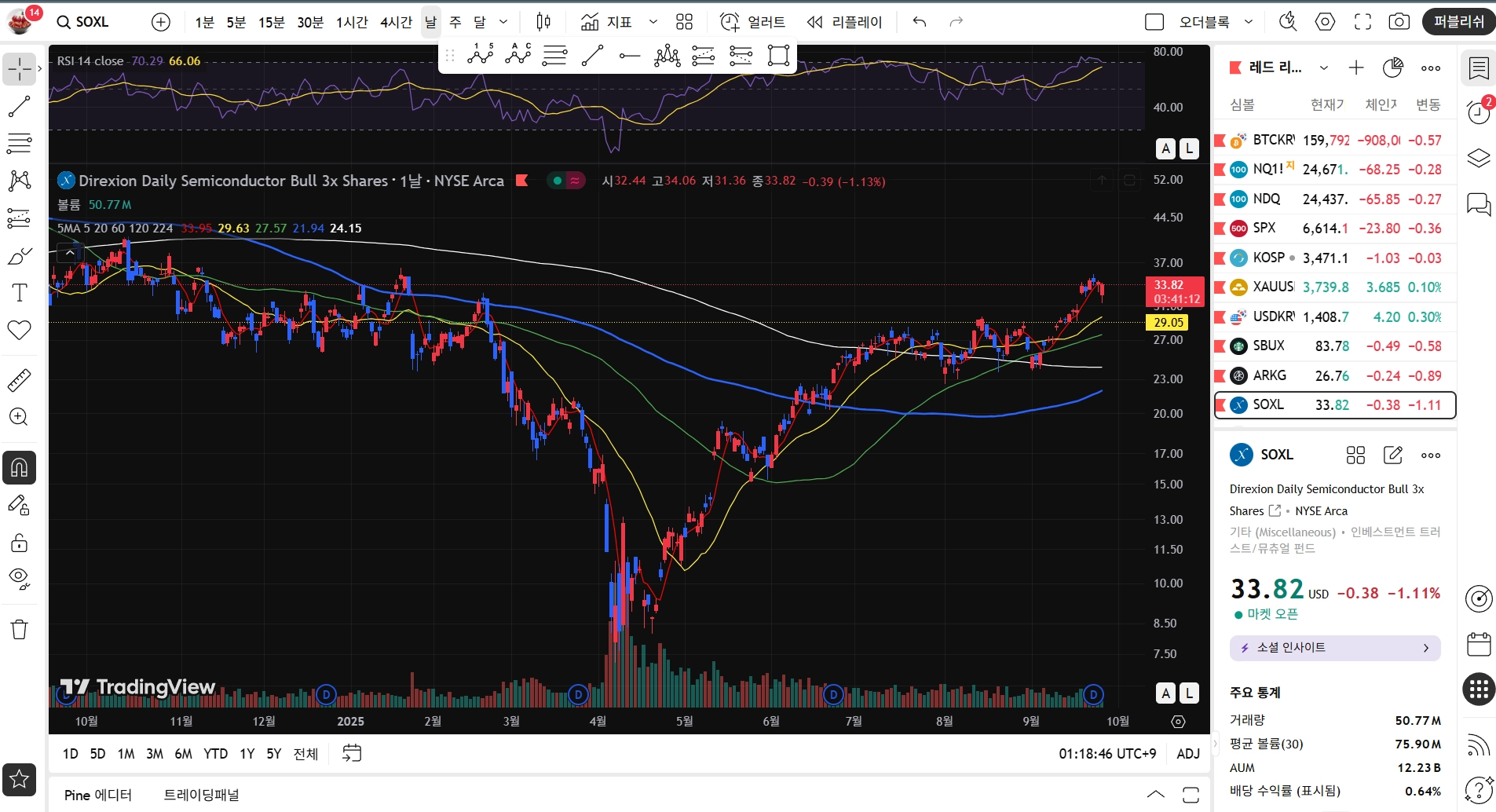Toggle the ADJ adjustment button
The image size is (1496, 812).
pos(1188,754)
